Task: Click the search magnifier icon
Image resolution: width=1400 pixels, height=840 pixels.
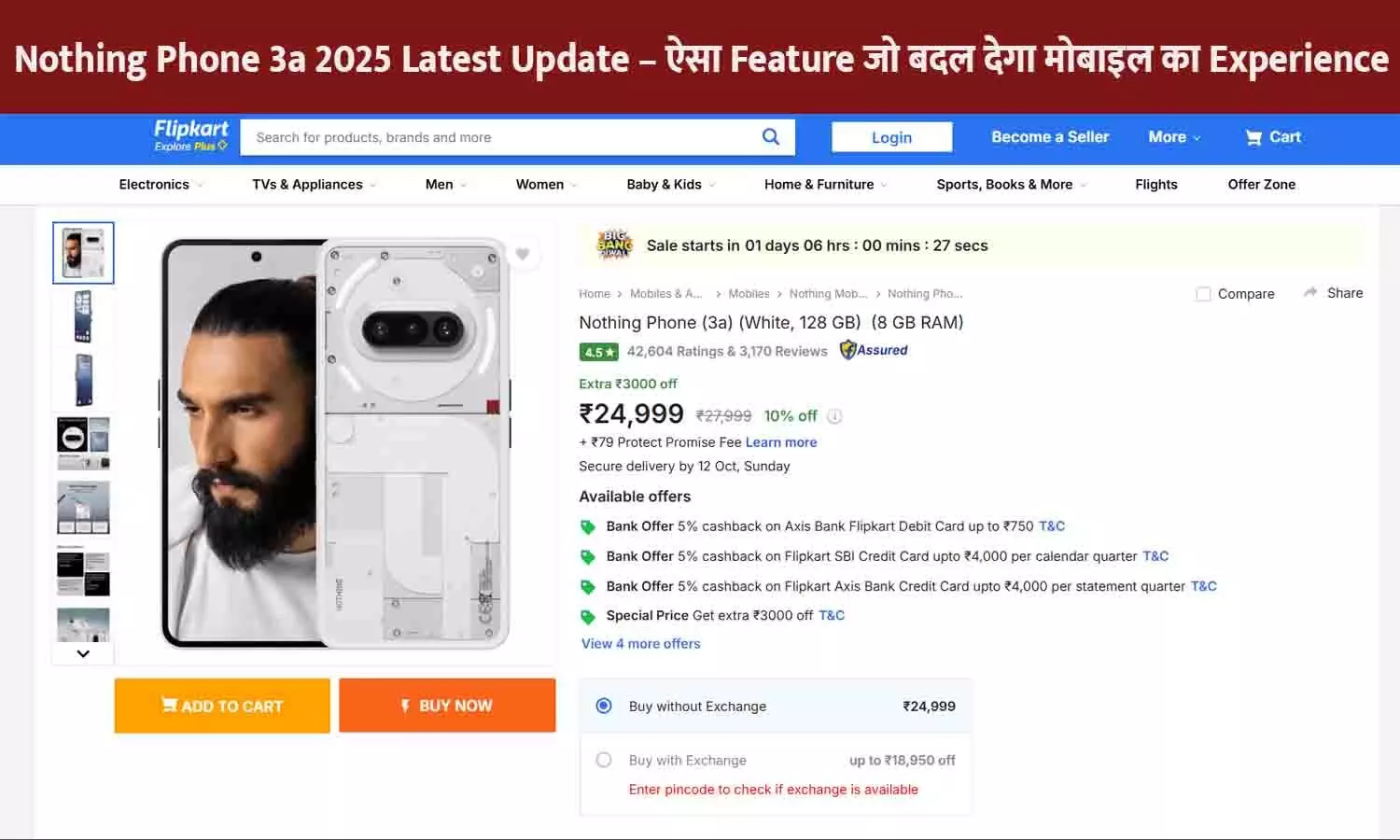Action: click(770, 137)
